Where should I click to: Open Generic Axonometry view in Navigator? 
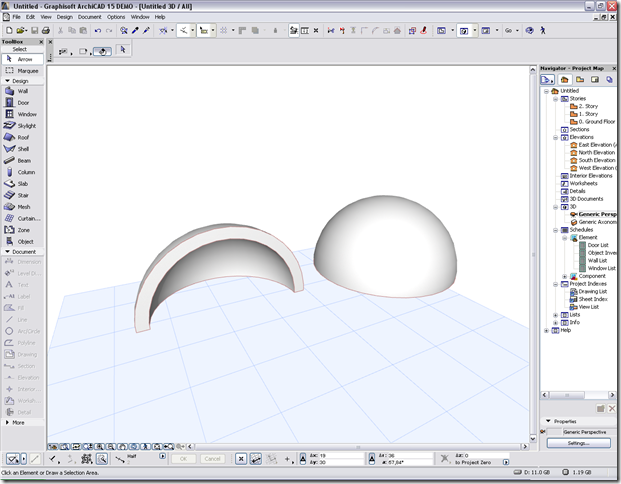(597, 222)
